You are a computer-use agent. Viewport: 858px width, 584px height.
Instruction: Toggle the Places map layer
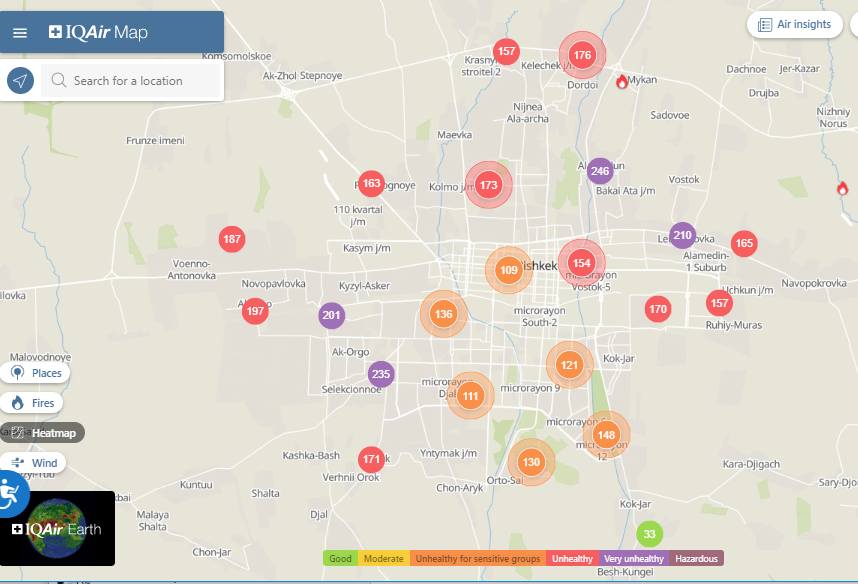[36, 373]
